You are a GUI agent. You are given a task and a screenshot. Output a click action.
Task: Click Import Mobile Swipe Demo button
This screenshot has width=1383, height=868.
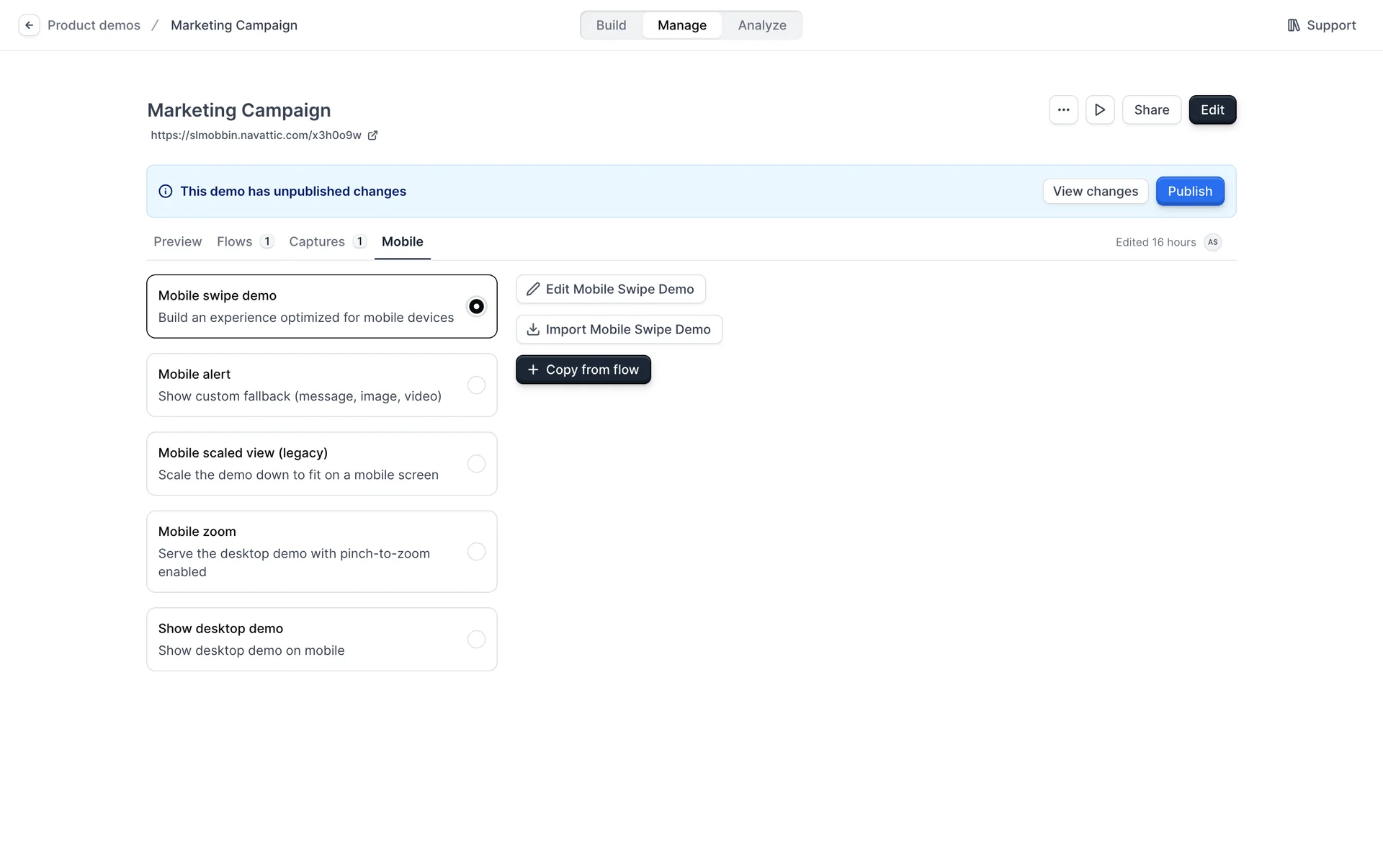click(619, 330)
